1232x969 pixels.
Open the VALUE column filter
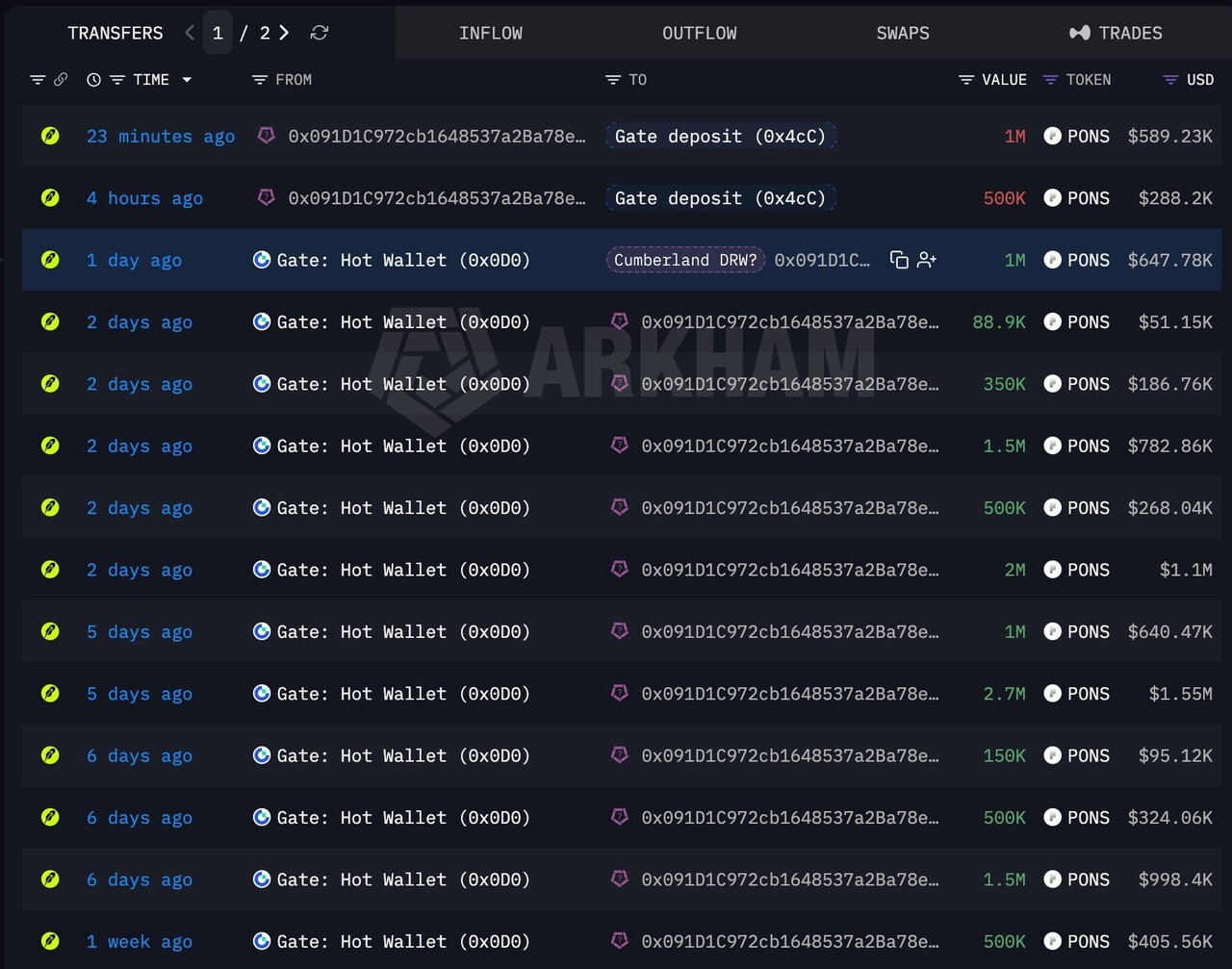[x=966, y=80]
